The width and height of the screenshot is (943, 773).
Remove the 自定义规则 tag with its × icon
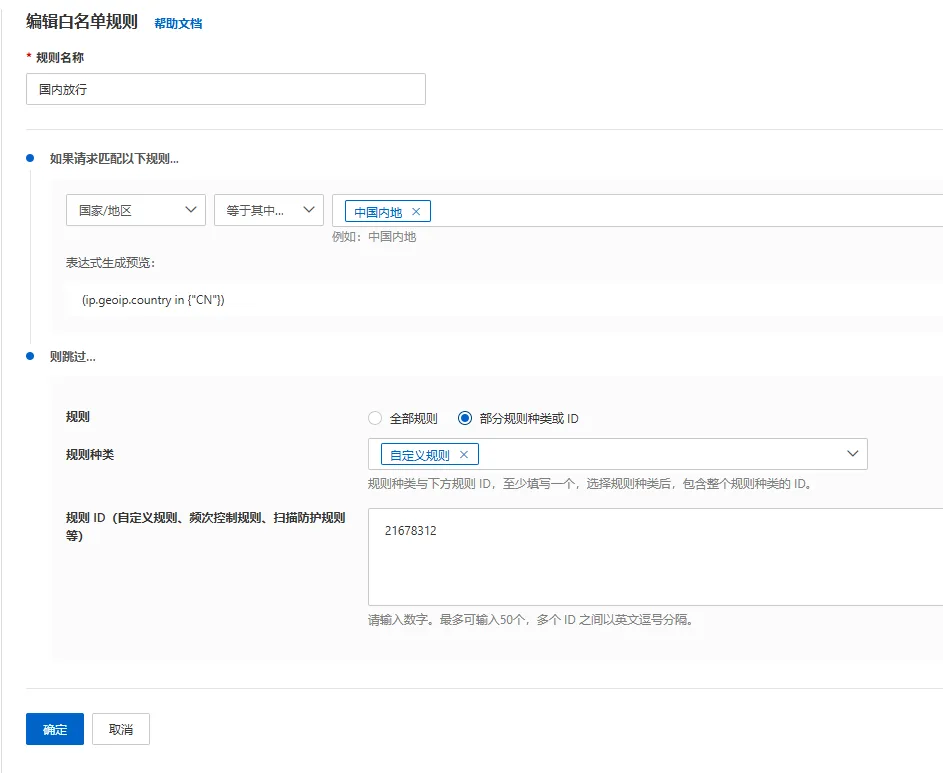[463, 455]
